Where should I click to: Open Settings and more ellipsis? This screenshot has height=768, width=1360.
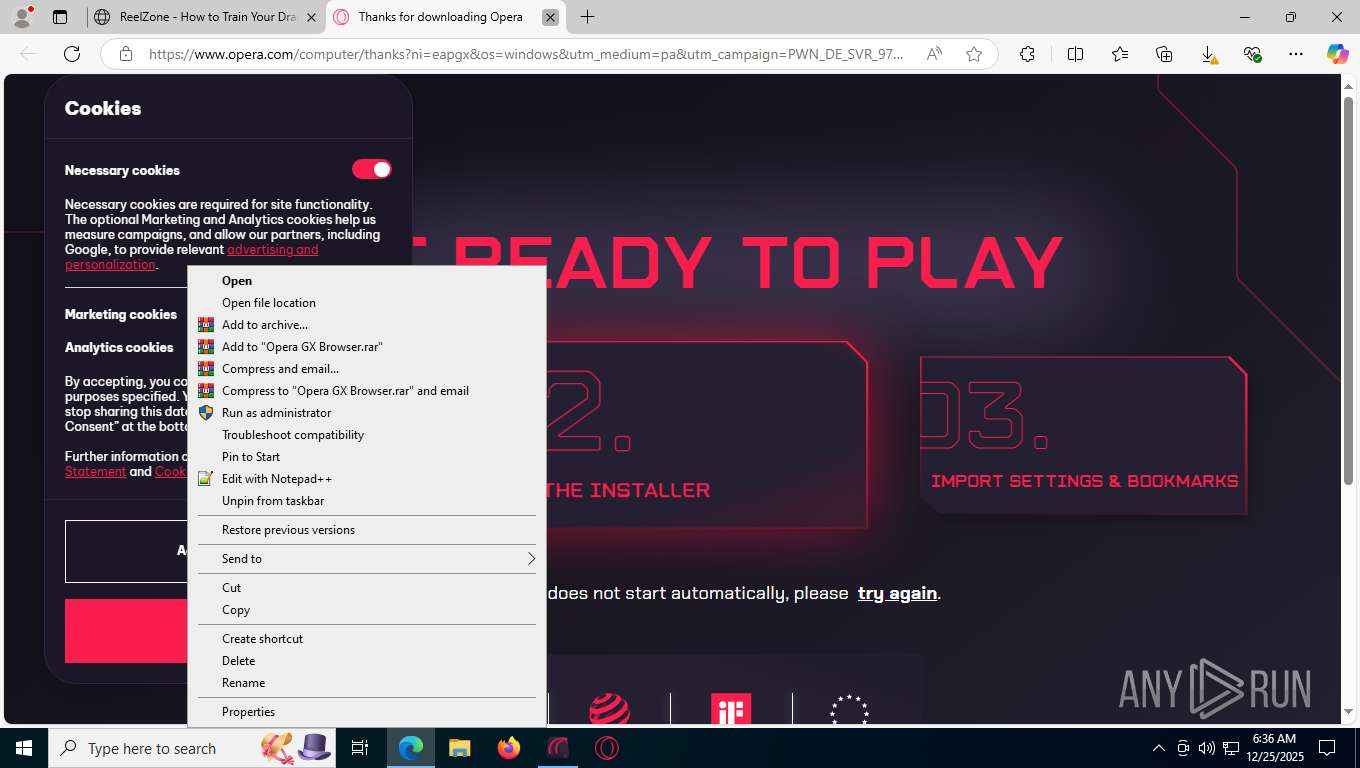coord(1296,54)
